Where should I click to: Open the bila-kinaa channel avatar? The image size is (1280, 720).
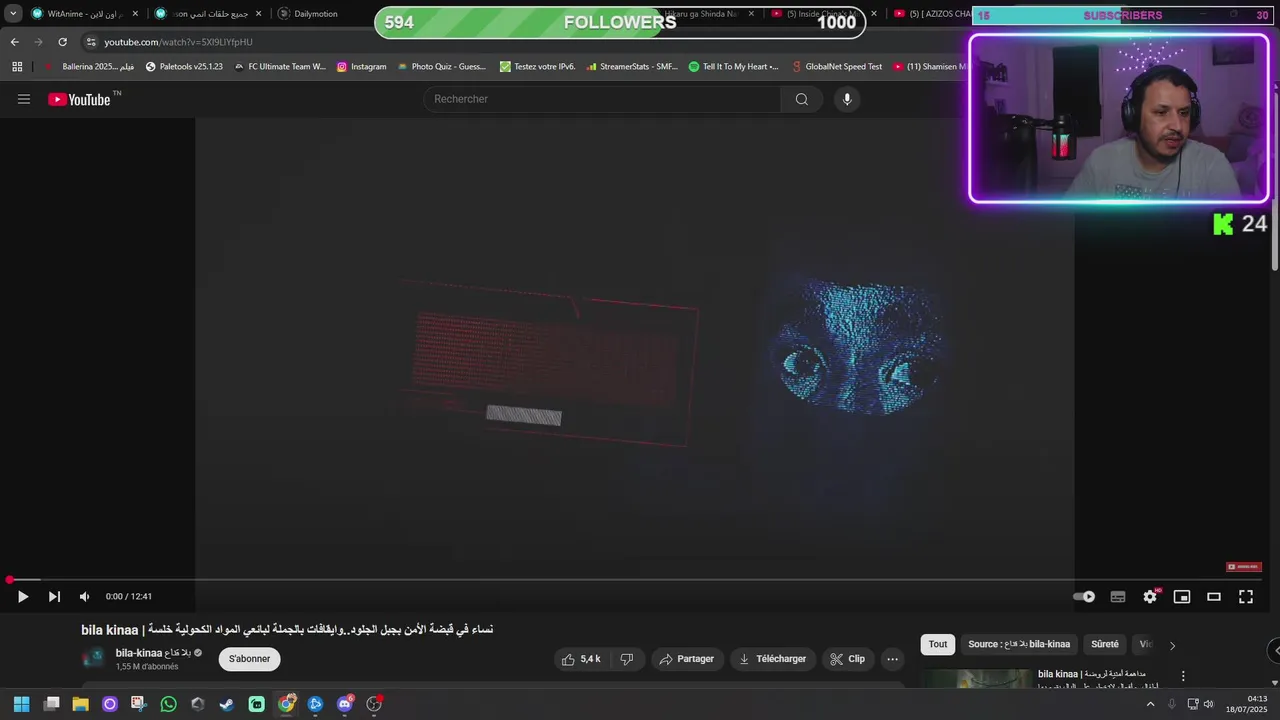click(93, 658)
